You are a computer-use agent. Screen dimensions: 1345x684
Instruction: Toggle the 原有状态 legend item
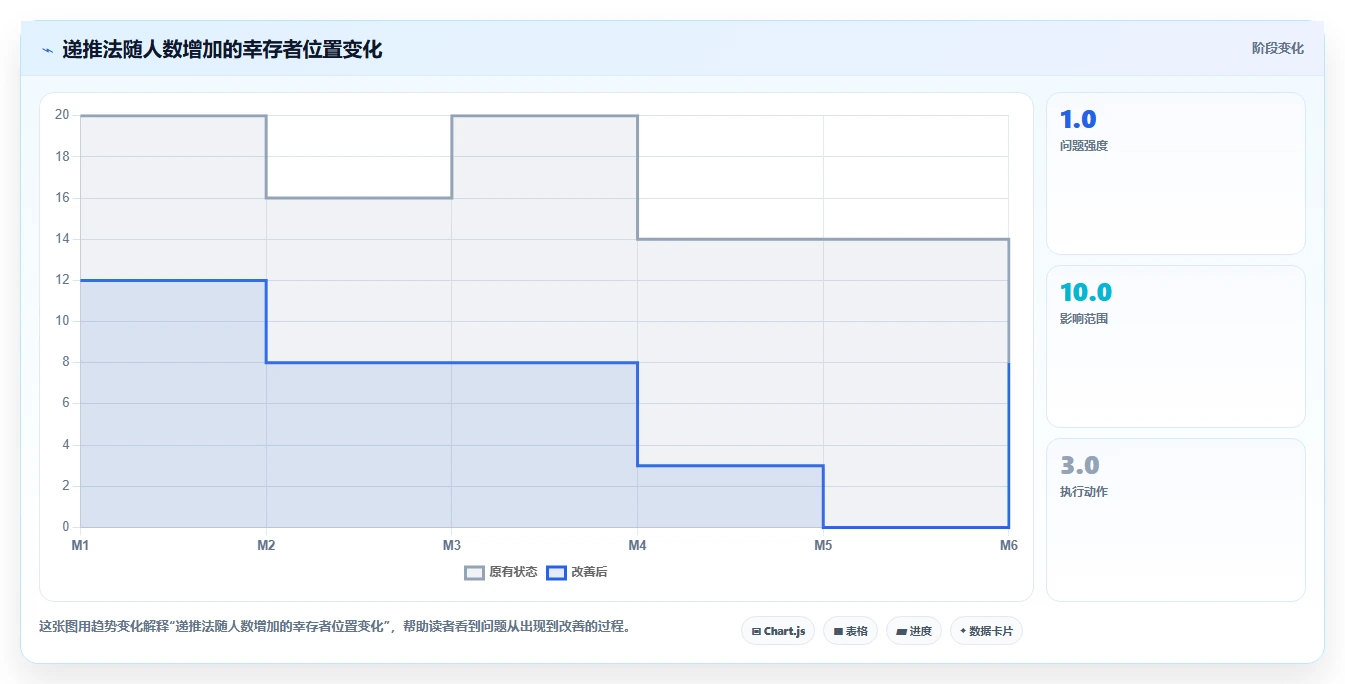[x=501, y=572]
